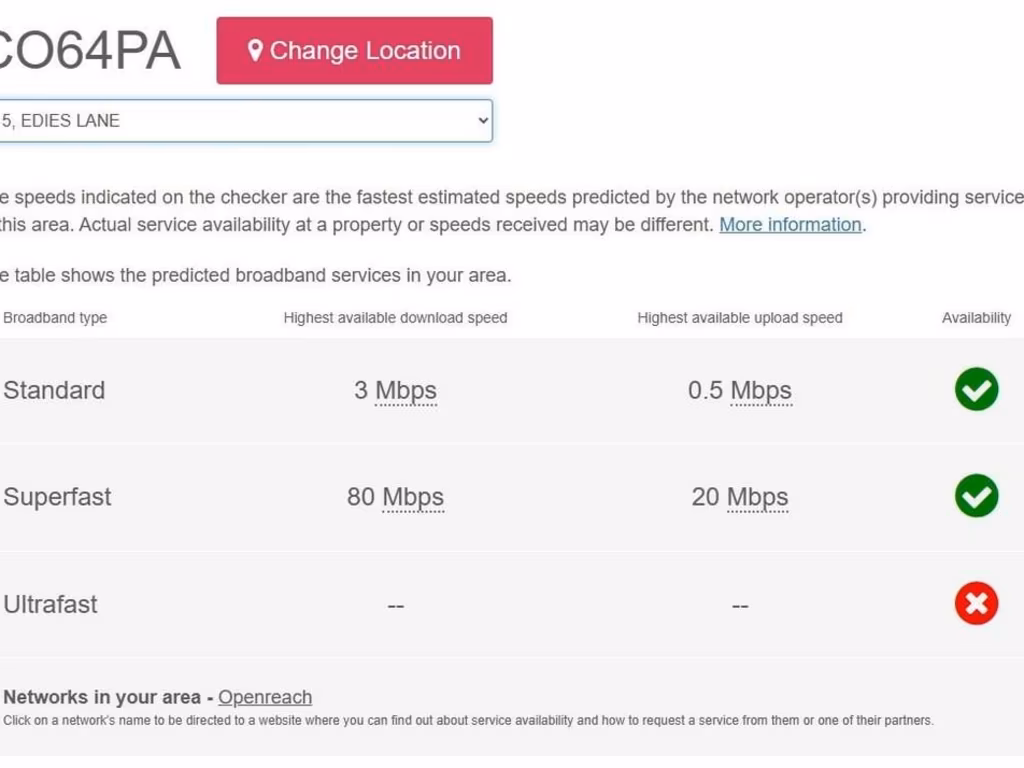This screenshot has height=768, width=1024.
Task: Click Superfast availability green check icon
Action: point(976,496)
